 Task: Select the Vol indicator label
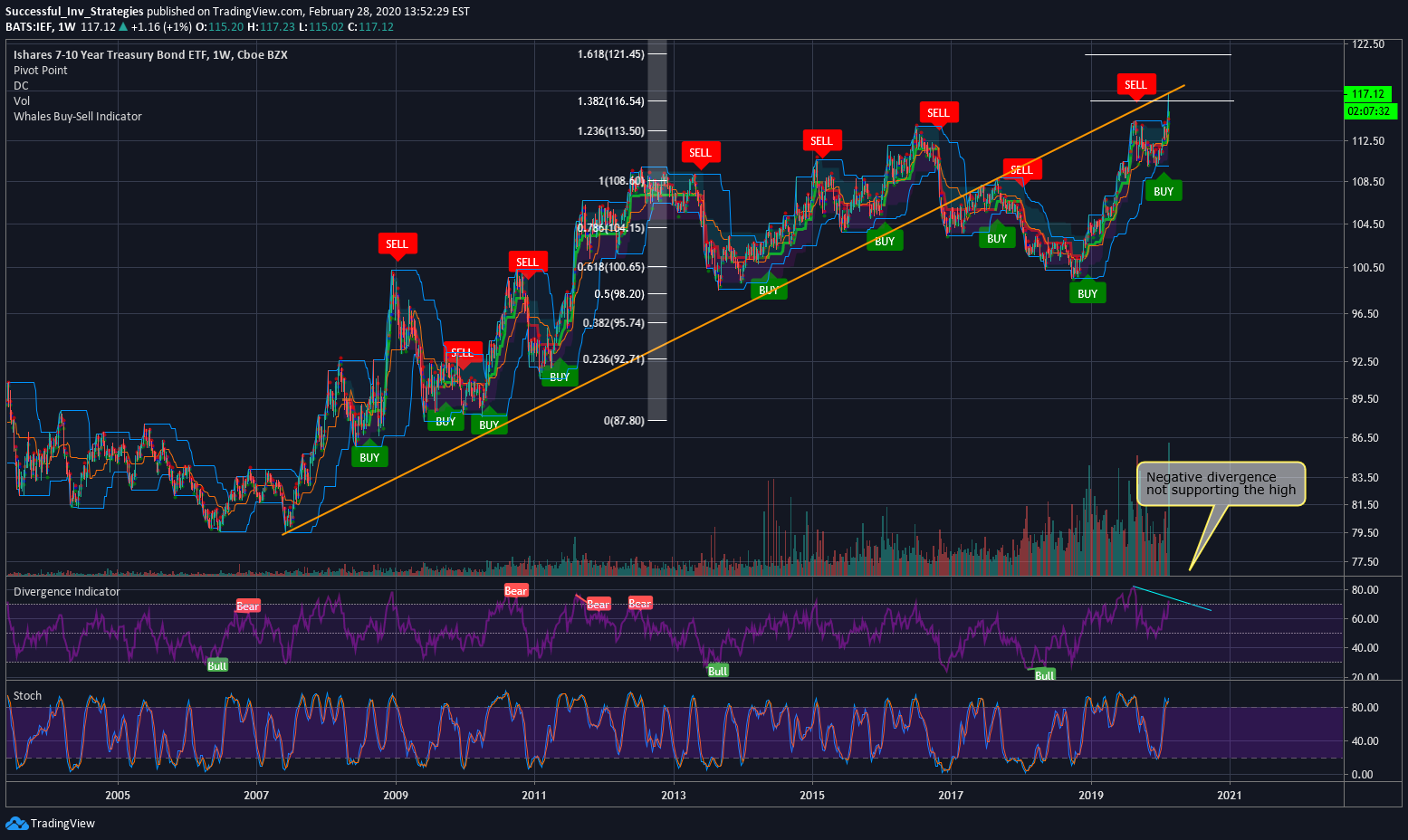22,101
